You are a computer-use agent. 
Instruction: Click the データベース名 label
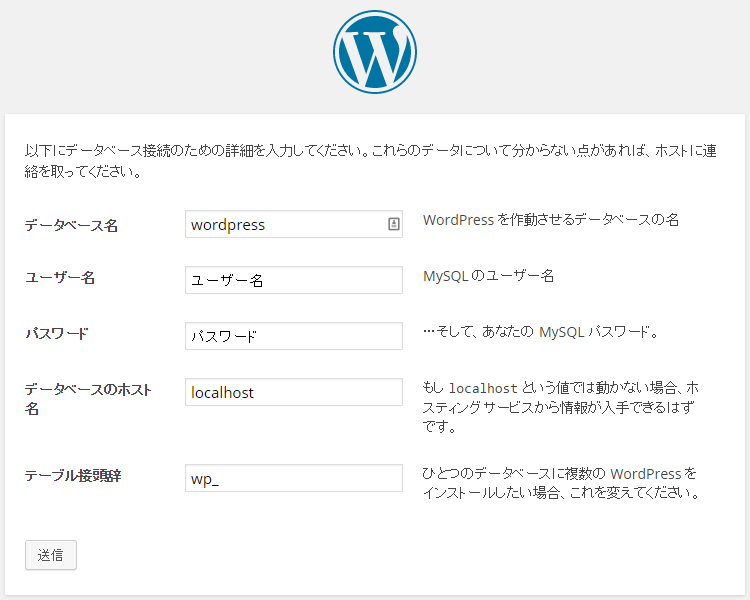[71, 225]
